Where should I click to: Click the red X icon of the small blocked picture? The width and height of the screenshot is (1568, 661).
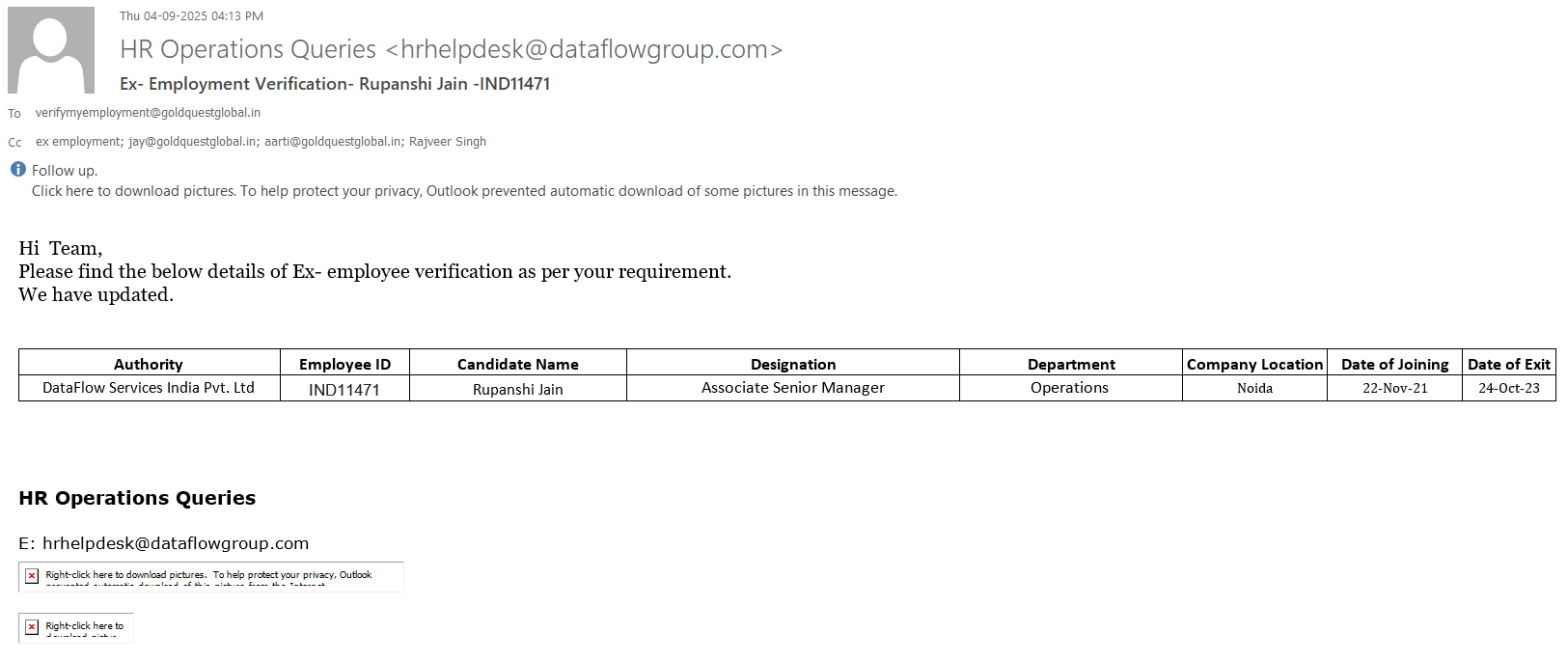click(32, 627)
